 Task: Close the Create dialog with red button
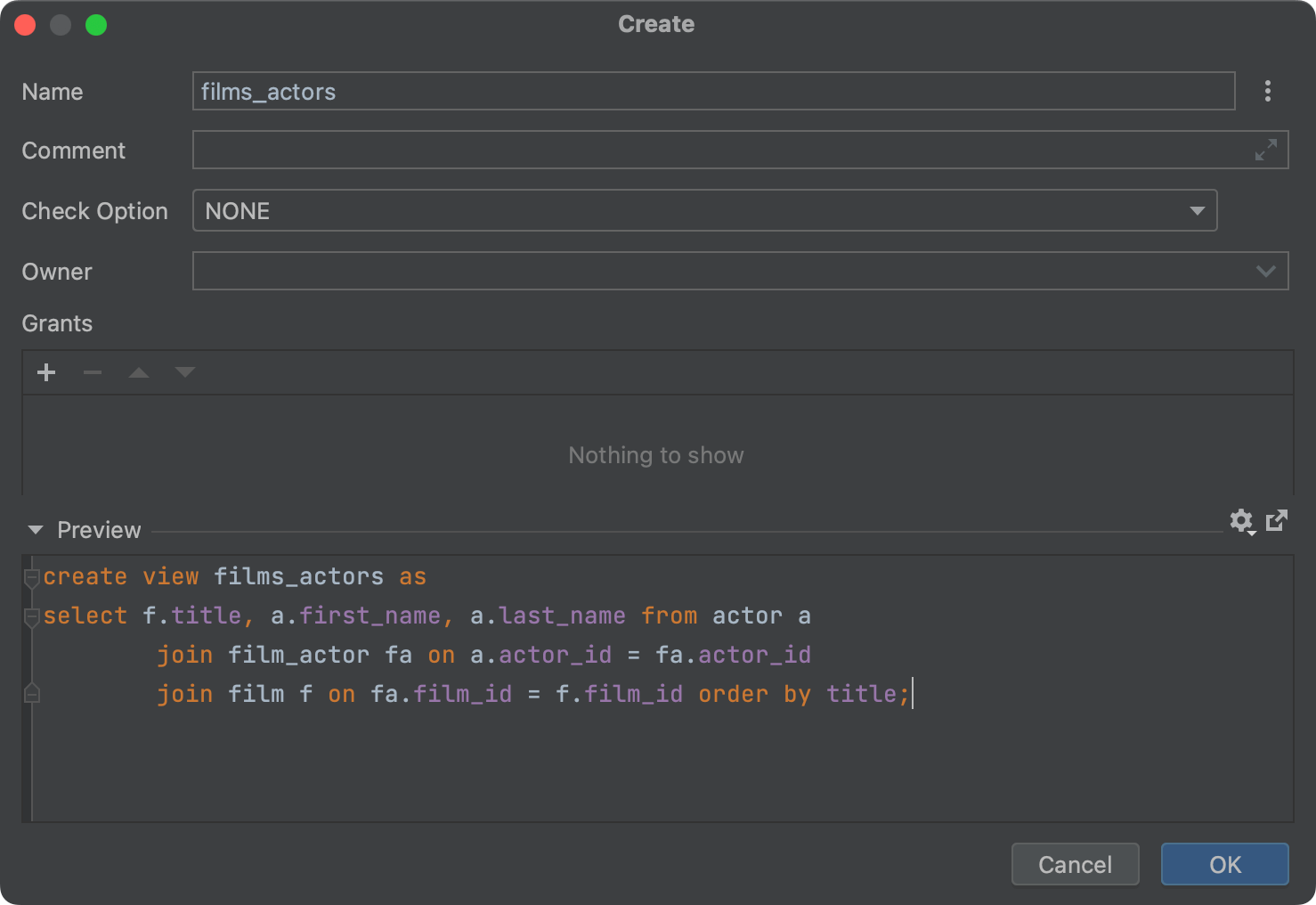point(25,25)
